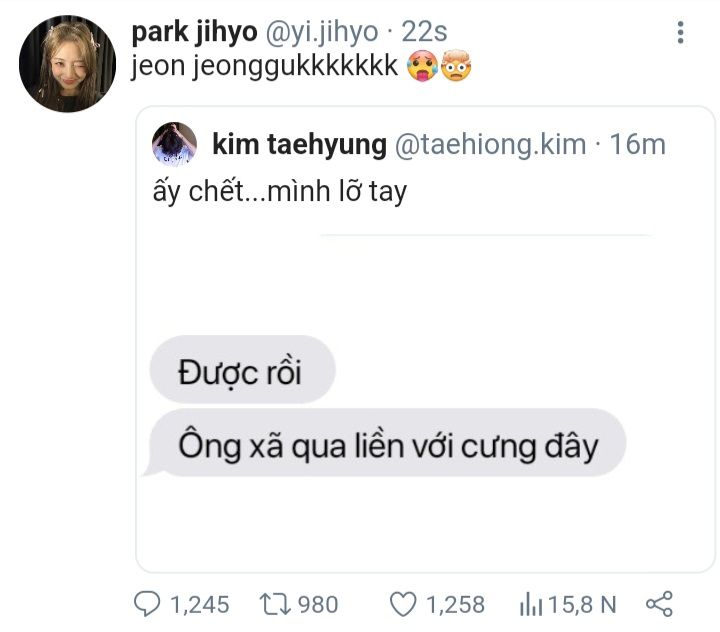Like the tweet with the heart icon
The height and width of the screenshot is (632, 720).
point(402,604)
